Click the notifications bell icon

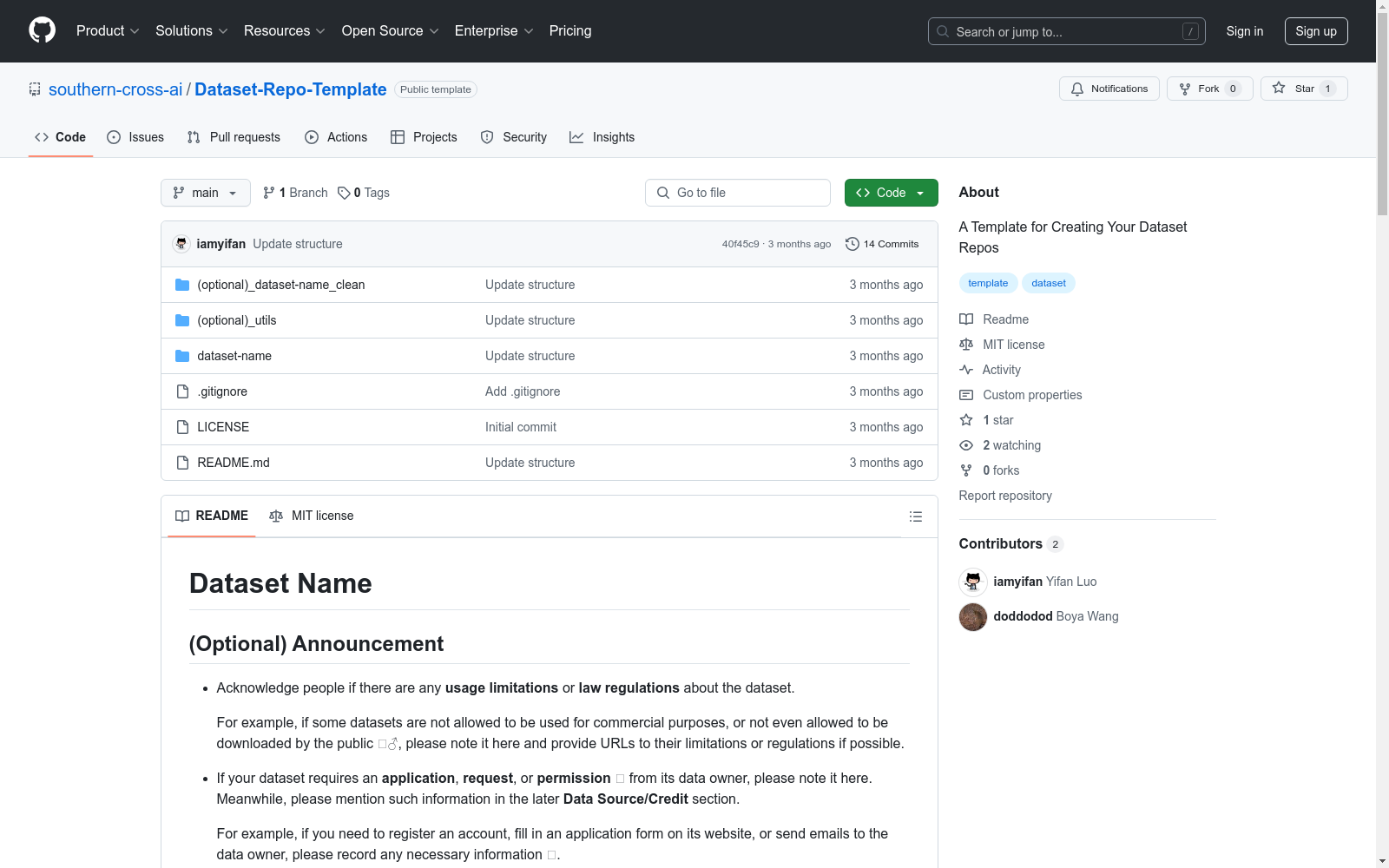pyautogui.click(x=1077, y=89)
